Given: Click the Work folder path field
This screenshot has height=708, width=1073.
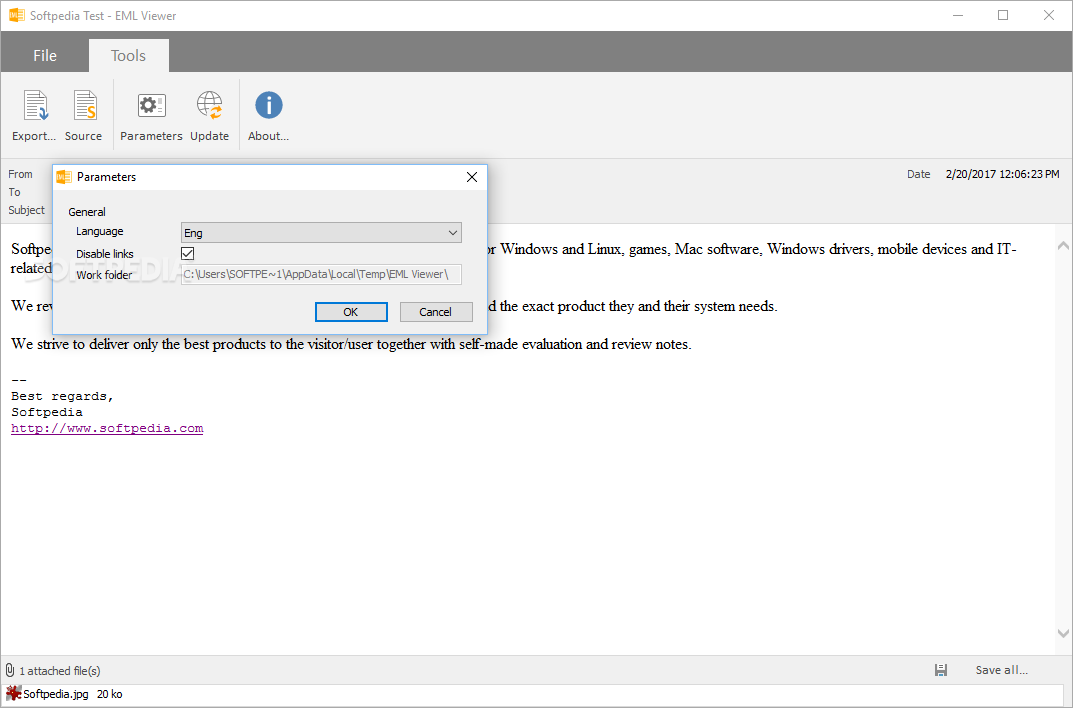Looking at the screenshot, I should coord(321,274).
